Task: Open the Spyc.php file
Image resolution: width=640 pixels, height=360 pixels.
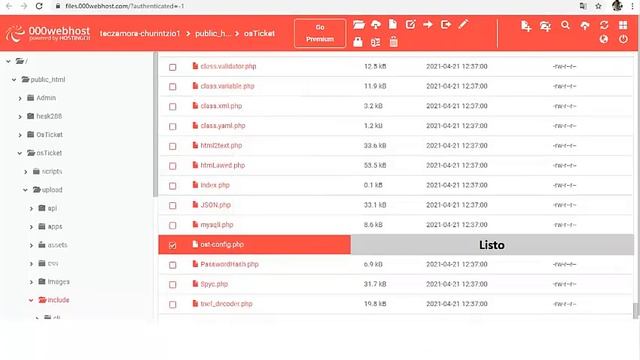Action: click(x=214, y=284)
